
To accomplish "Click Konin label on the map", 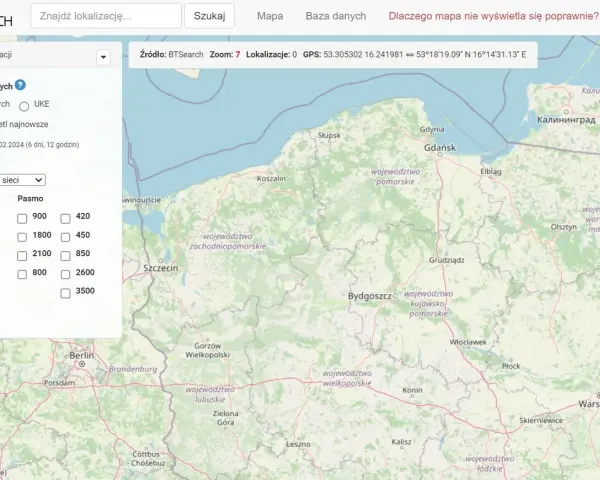I will pos(412,390).
